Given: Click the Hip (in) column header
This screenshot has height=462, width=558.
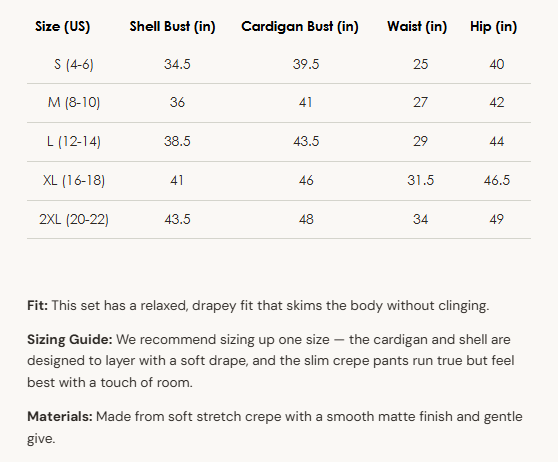Looking at the screenshot, I should coord(494,27).
